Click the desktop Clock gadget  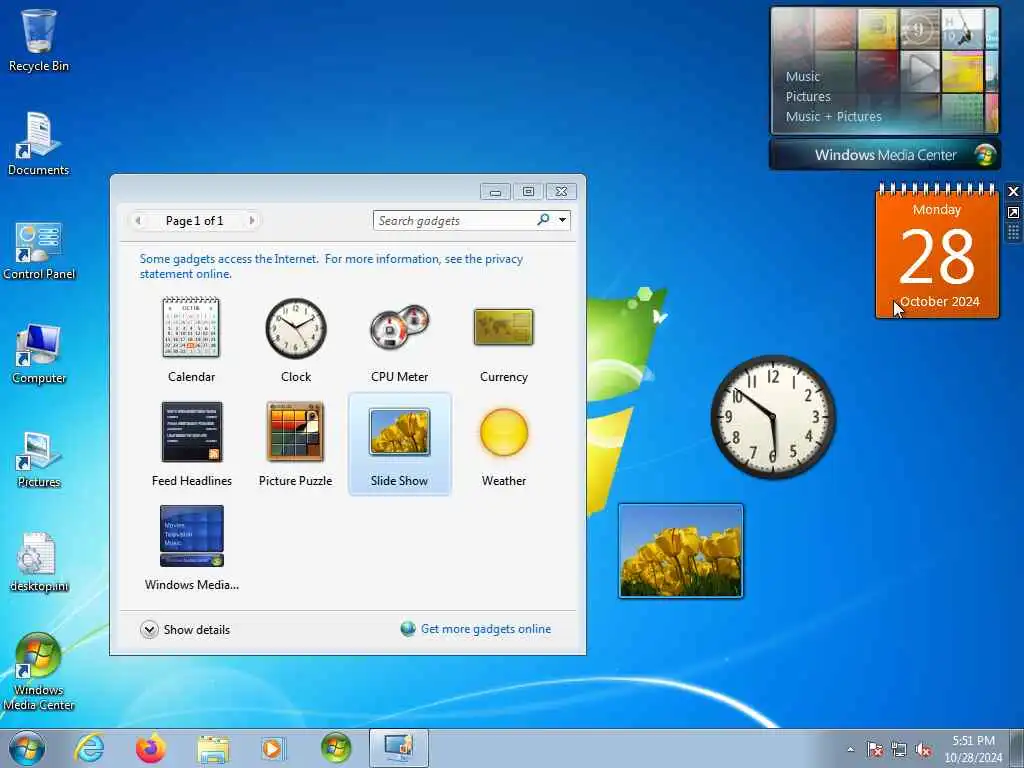773,417
